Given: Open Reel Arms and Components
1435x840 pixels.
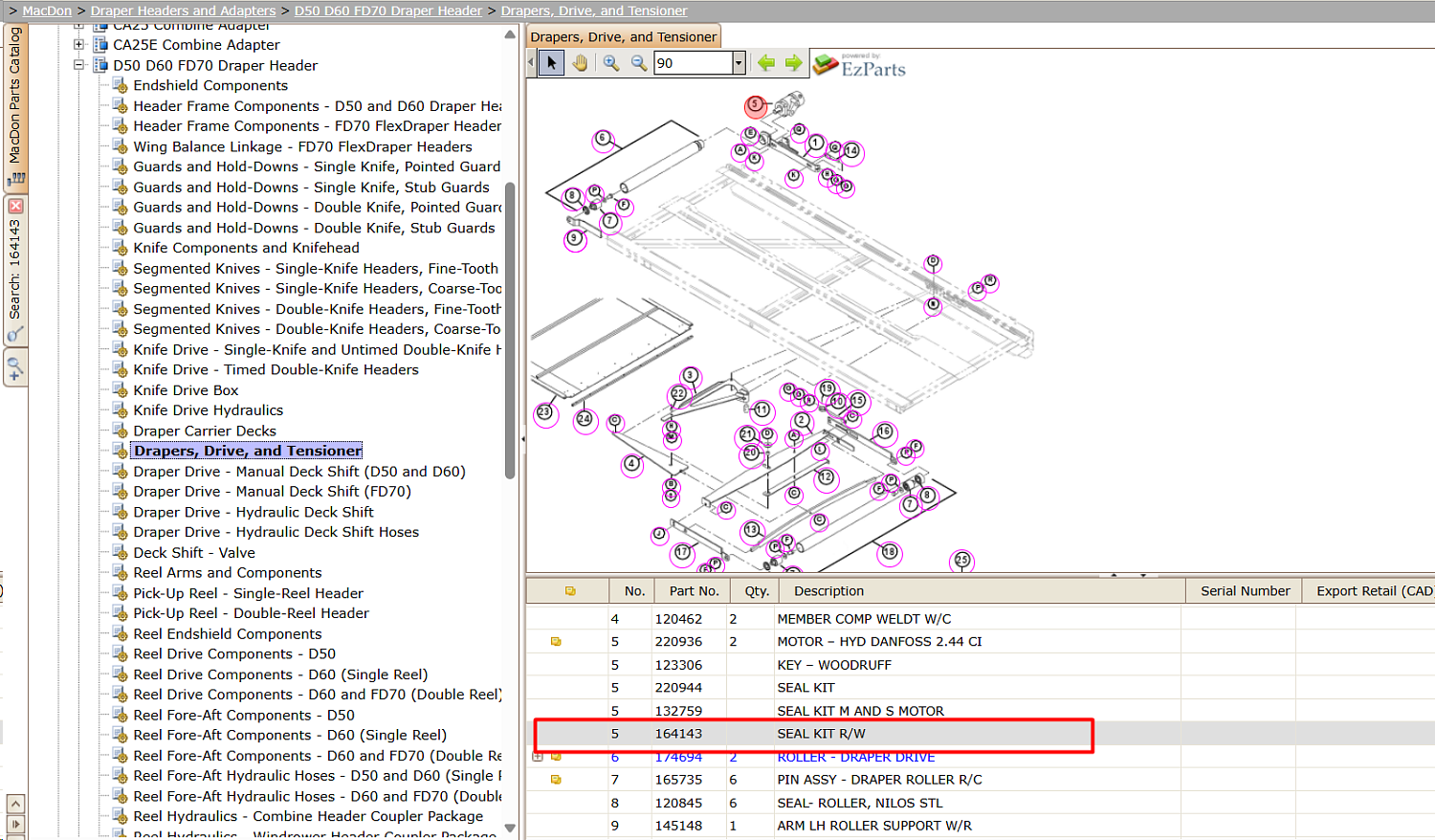Looking at the screenshot, I should pos(227,572).
